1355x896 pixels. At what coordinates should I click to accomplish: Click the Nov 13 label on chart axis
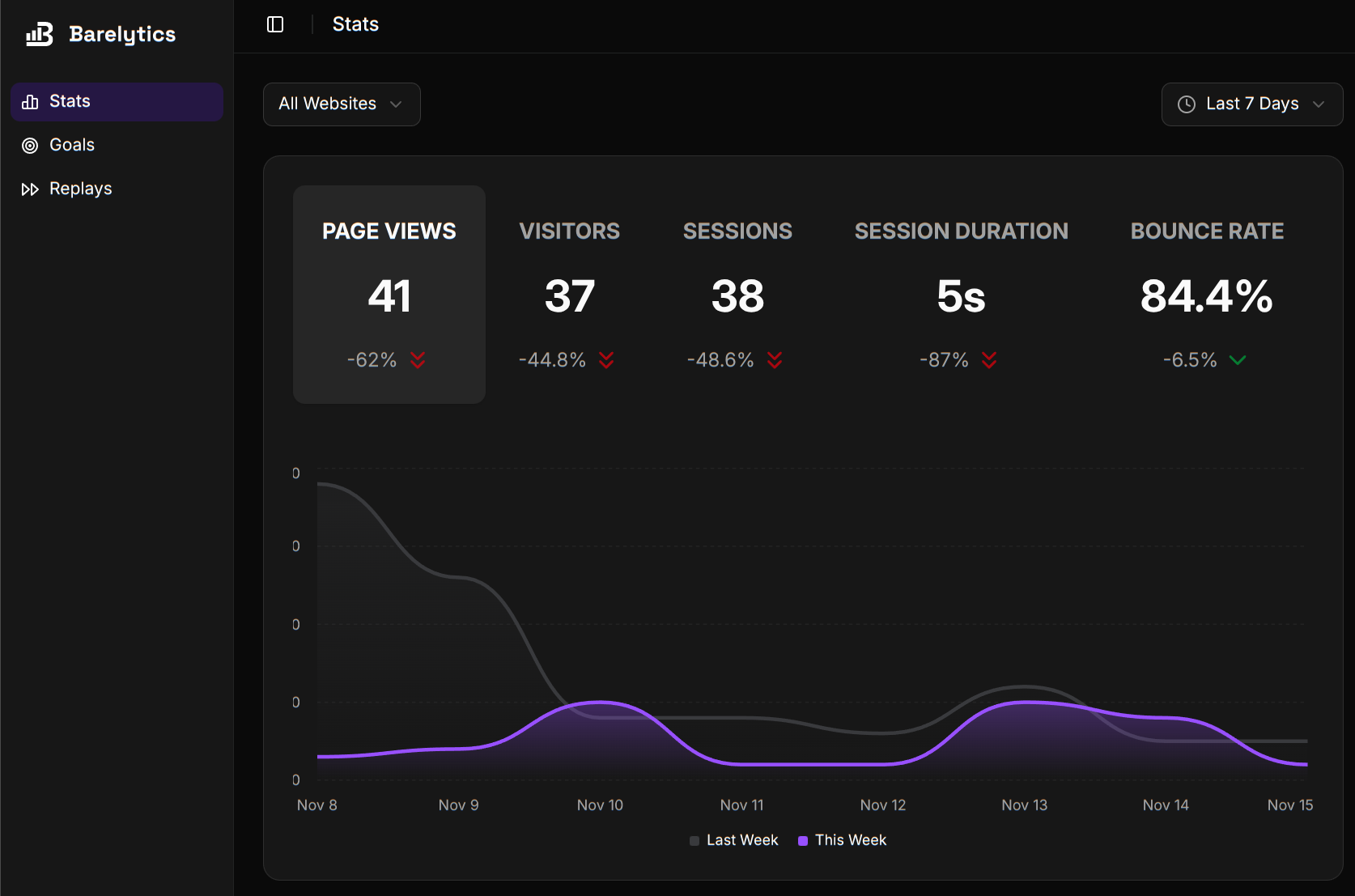coord(1024,805)
